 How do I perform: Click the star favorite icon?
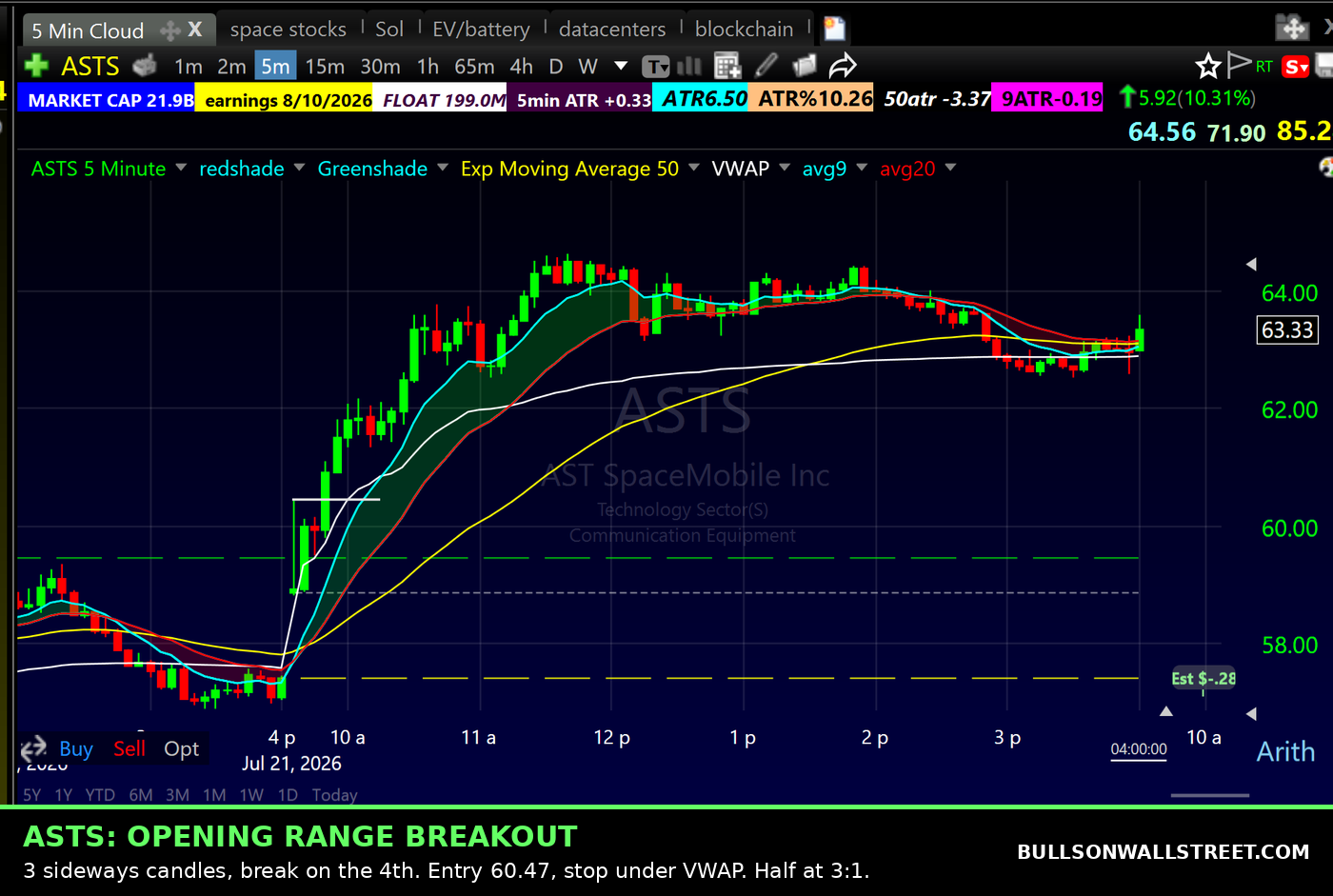point(1208,66)
